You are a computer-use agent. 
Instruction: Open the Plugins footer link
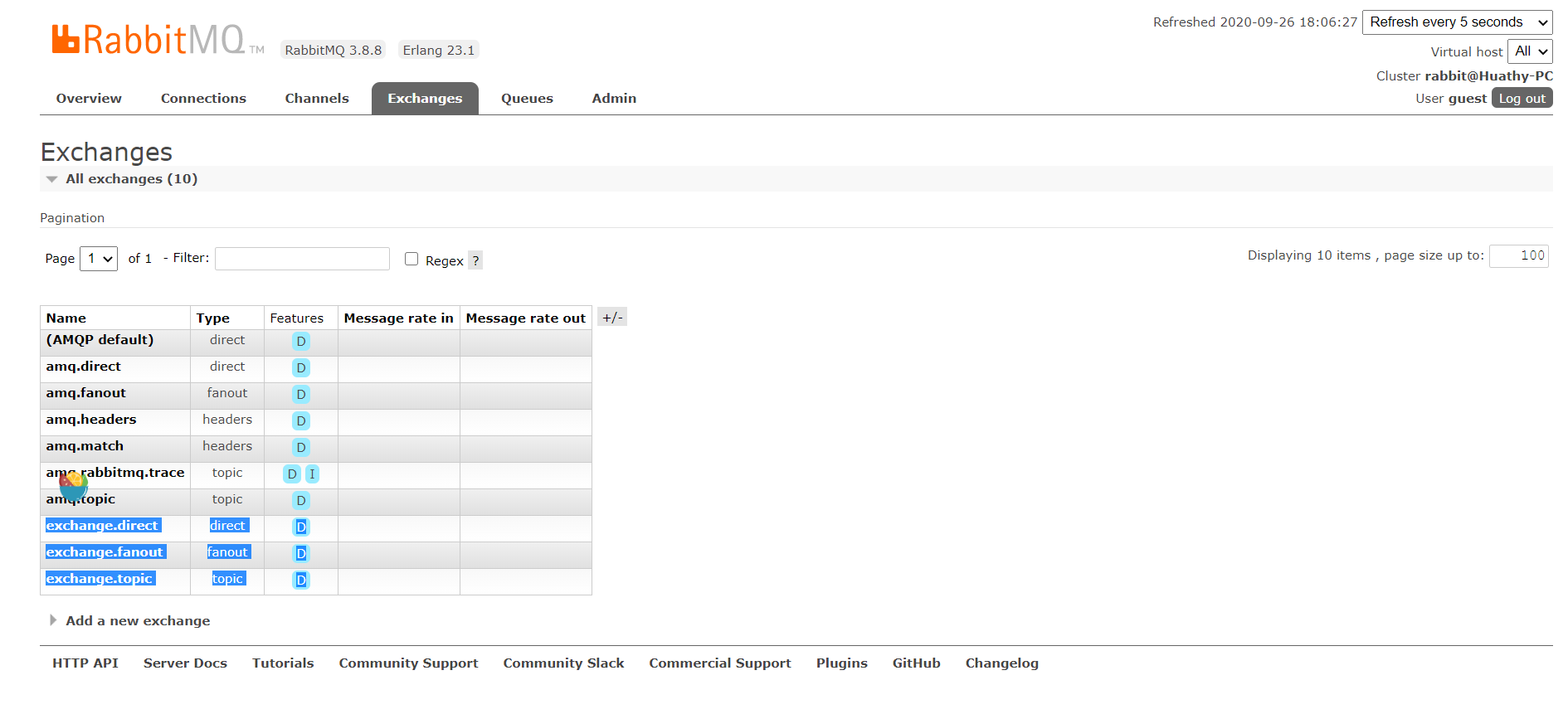pyautogui.click(x=842, y=663)
